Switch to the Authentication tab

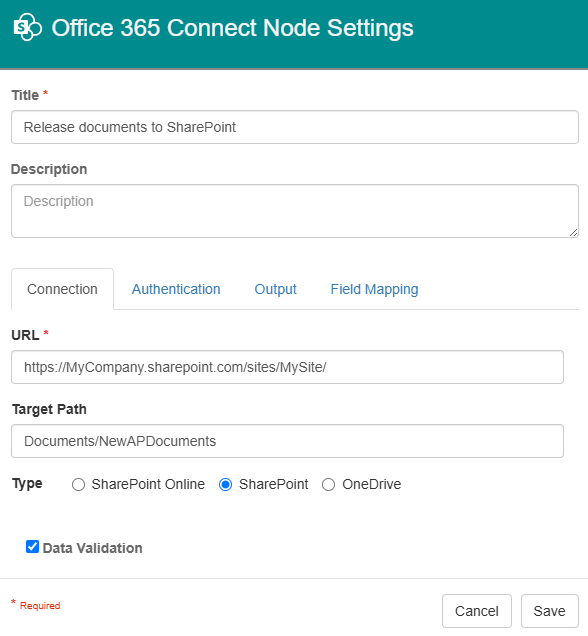176,289
